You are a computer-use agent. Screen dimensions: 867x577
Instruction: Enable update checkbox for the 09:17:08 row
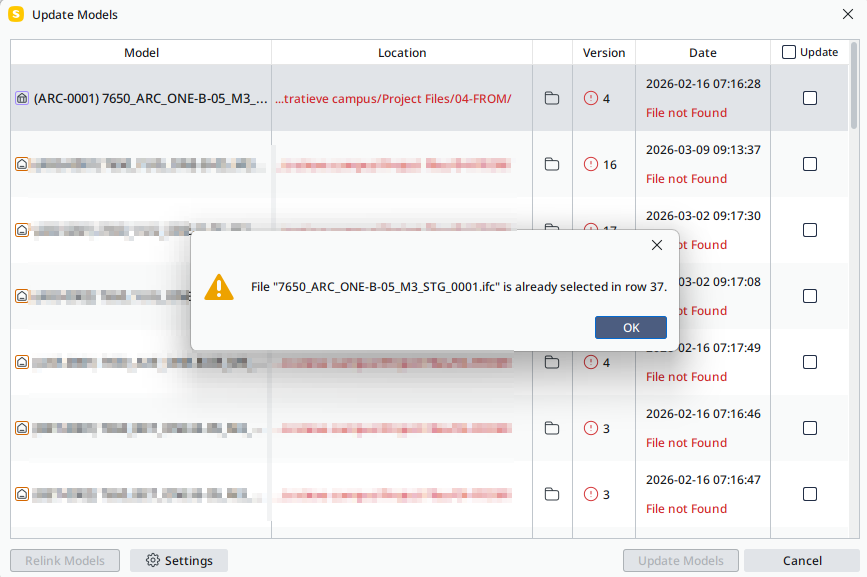tap(809, 296)
